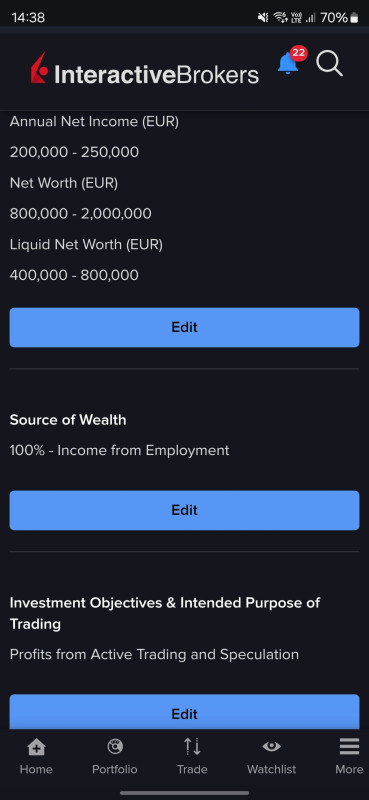This screenshot has height=800, width=369.
Task: Tap the battery 70% status indicator
Action: point(339,18)
